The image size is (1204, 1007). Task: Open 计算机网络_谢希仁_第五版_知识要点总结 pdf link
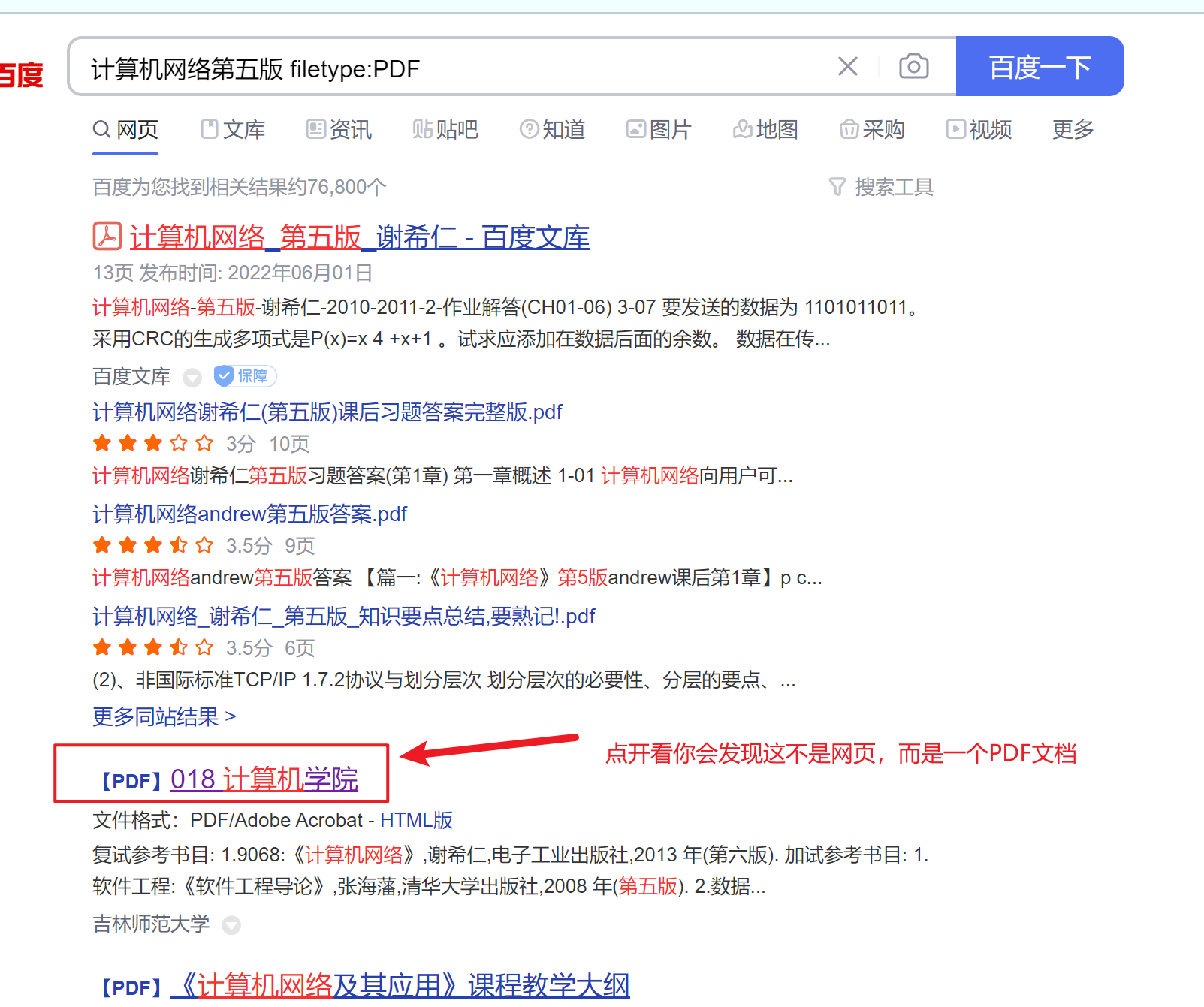point(343,617)
